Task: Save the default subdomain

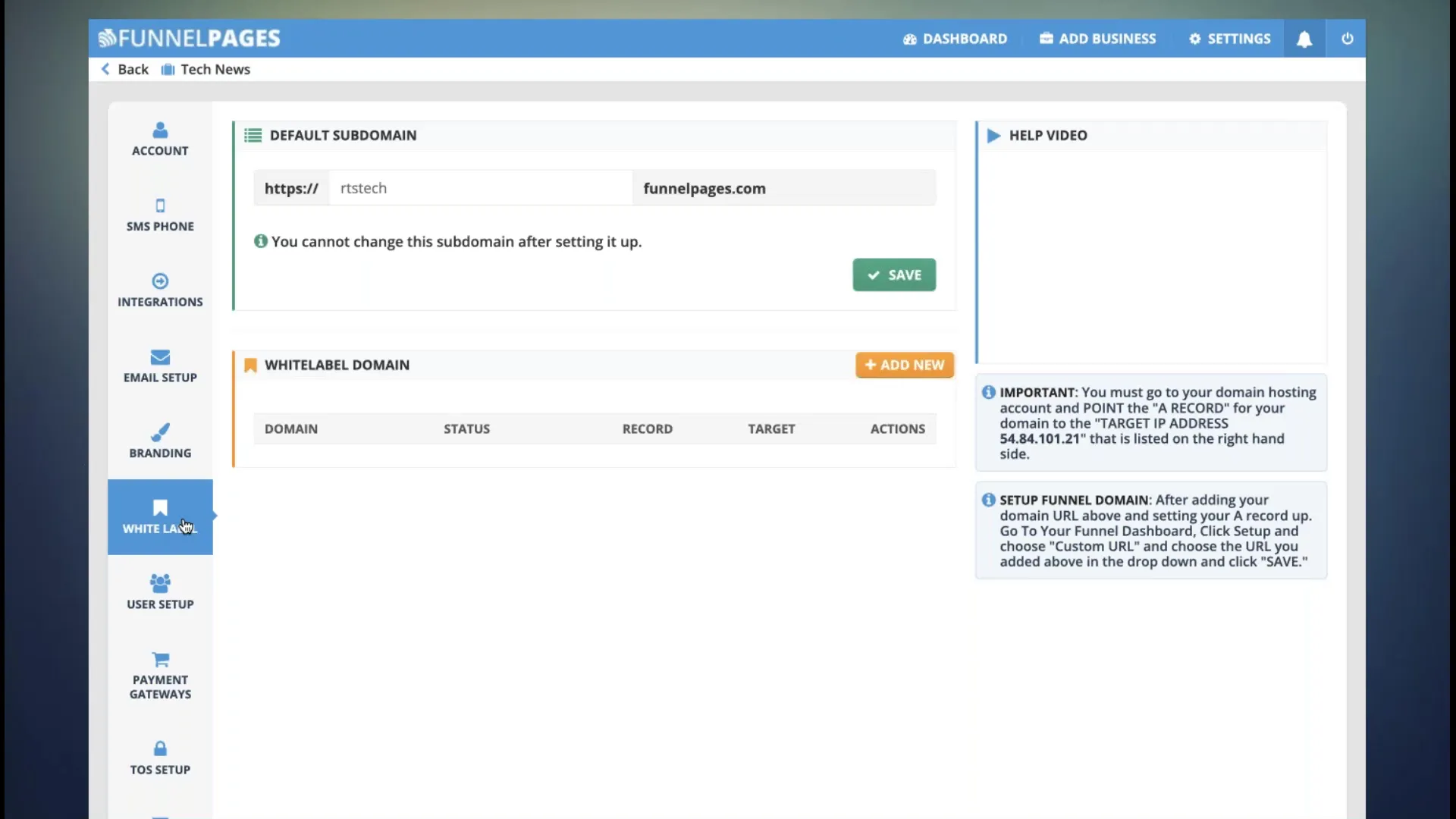Action: 894,275
